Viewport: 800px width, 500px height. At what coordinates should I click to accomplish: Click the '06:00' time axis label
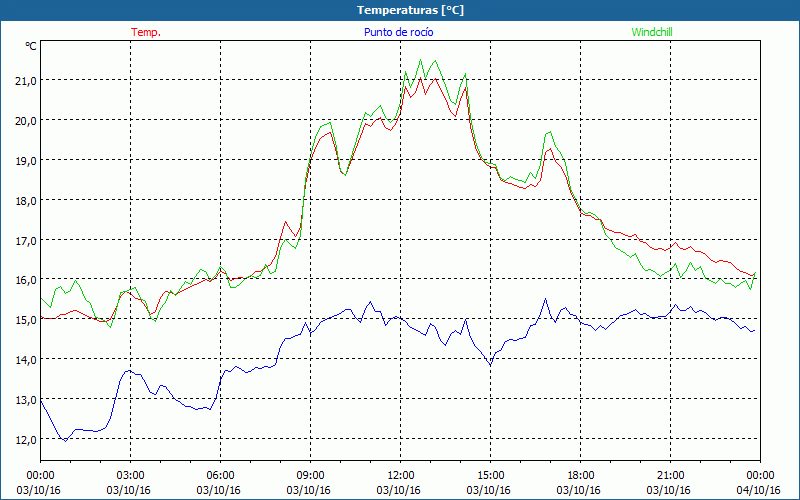point(220,476)
